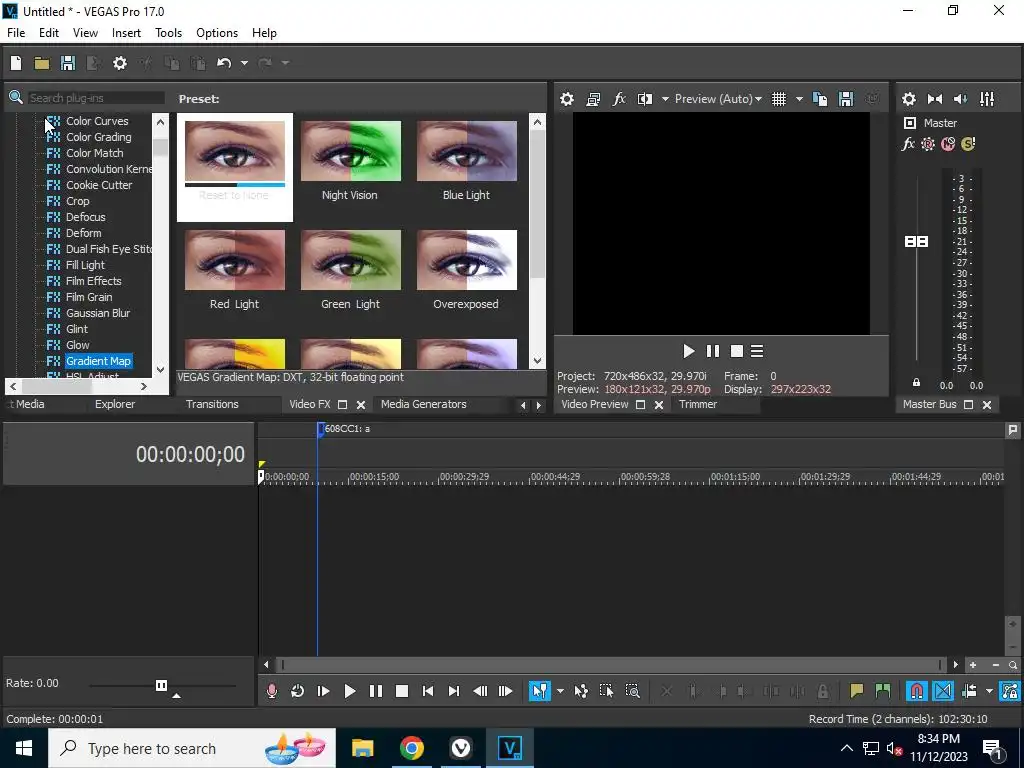
Task: Click the Master volume fader handle
Action: (x=916, y=242)
